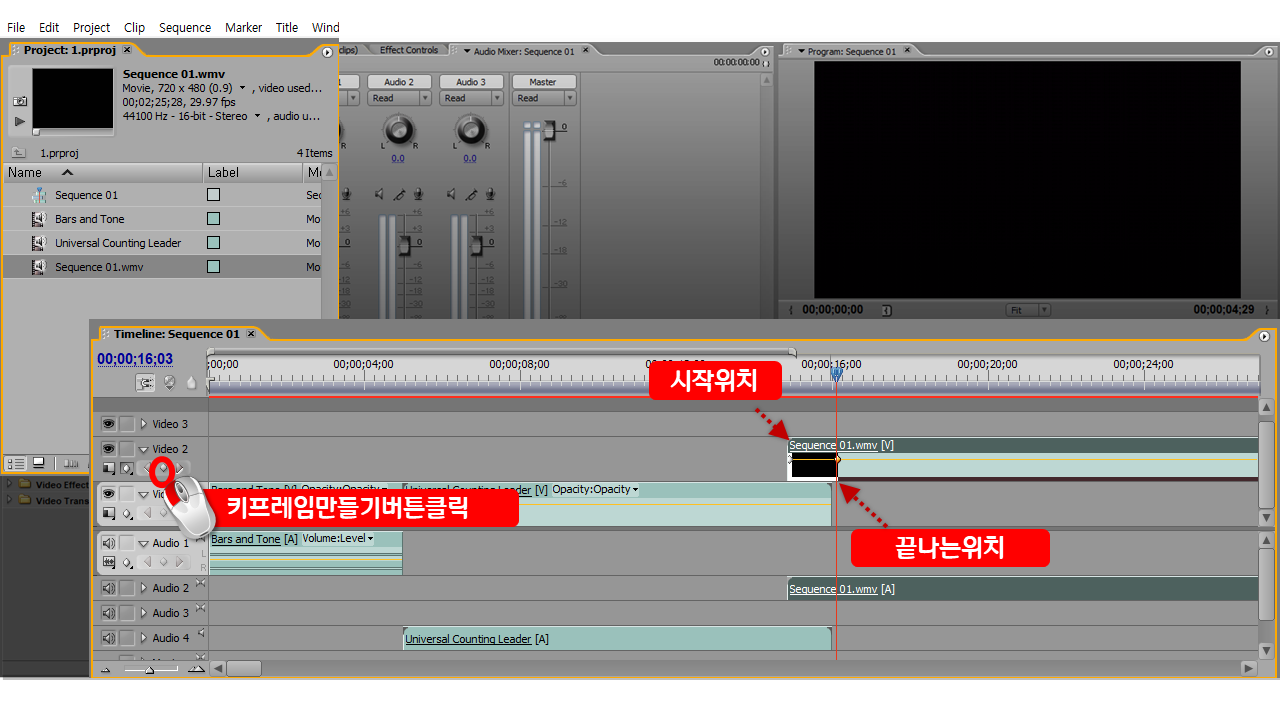
Task: Collapse the Video 2 track
Action: tap(143, 449)
